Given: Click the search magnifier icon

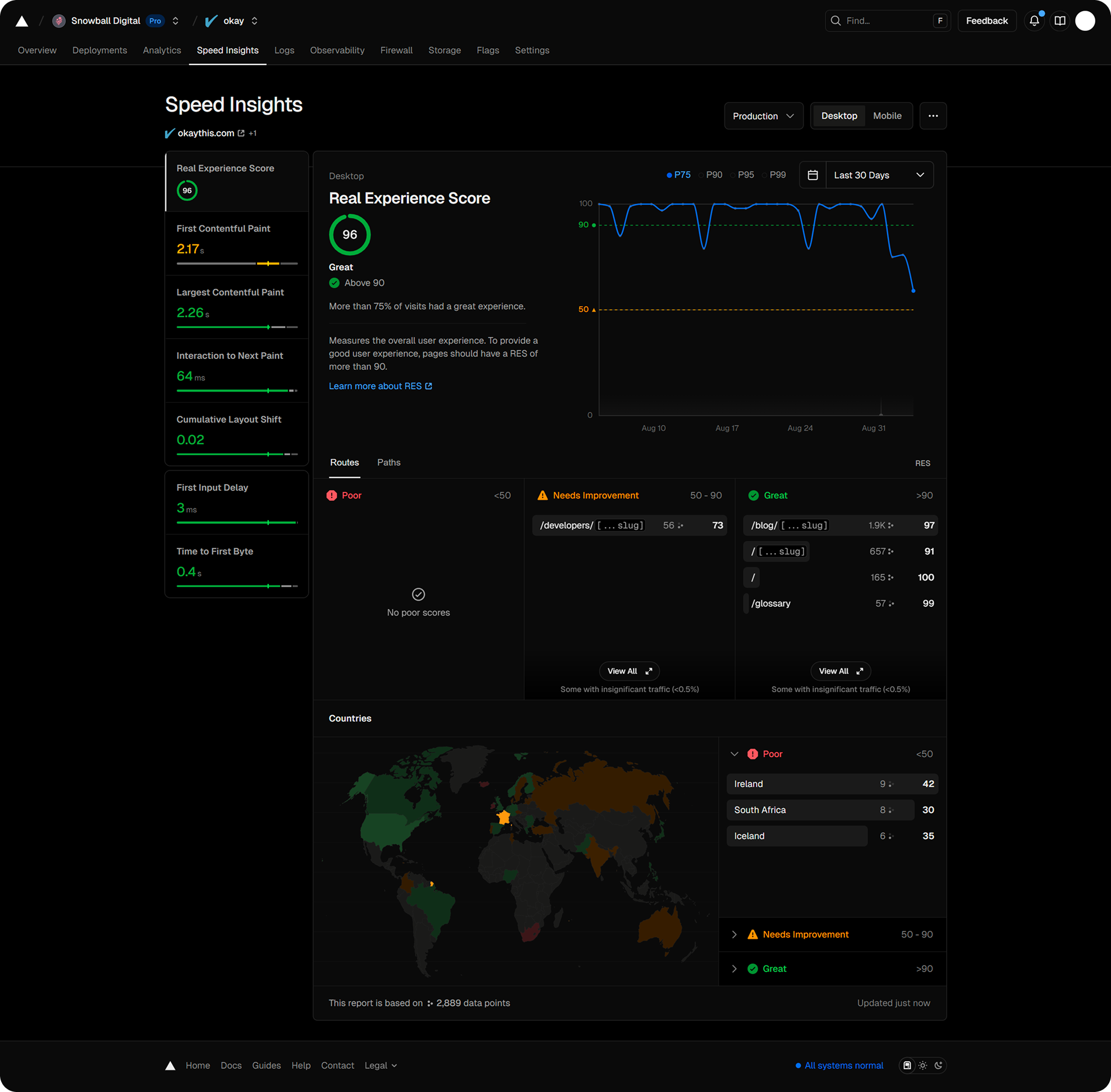Looking at the screenshot, I should (835, 21).
